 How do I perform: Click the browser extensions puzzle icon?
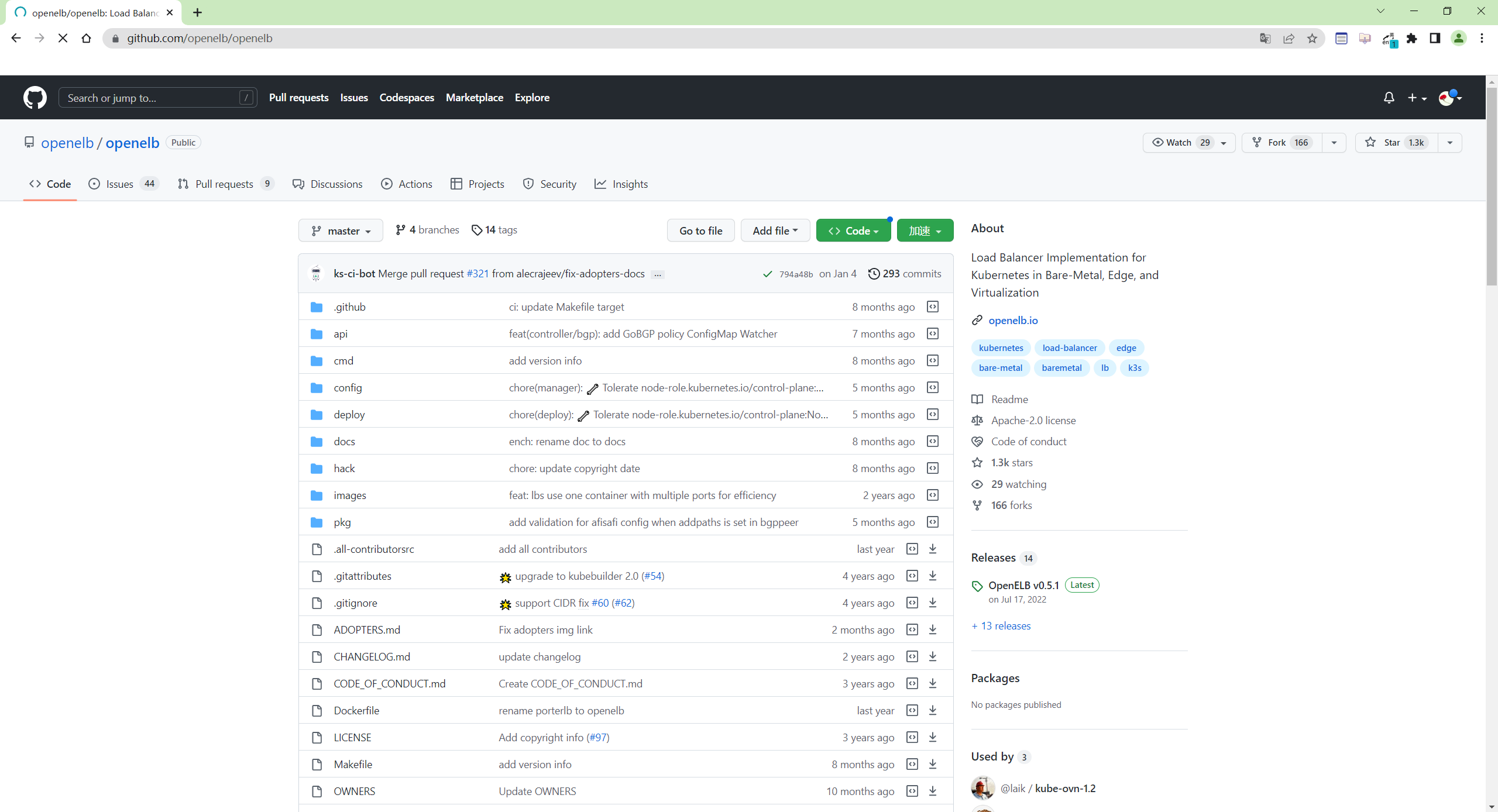click(x=1412, y=39)
